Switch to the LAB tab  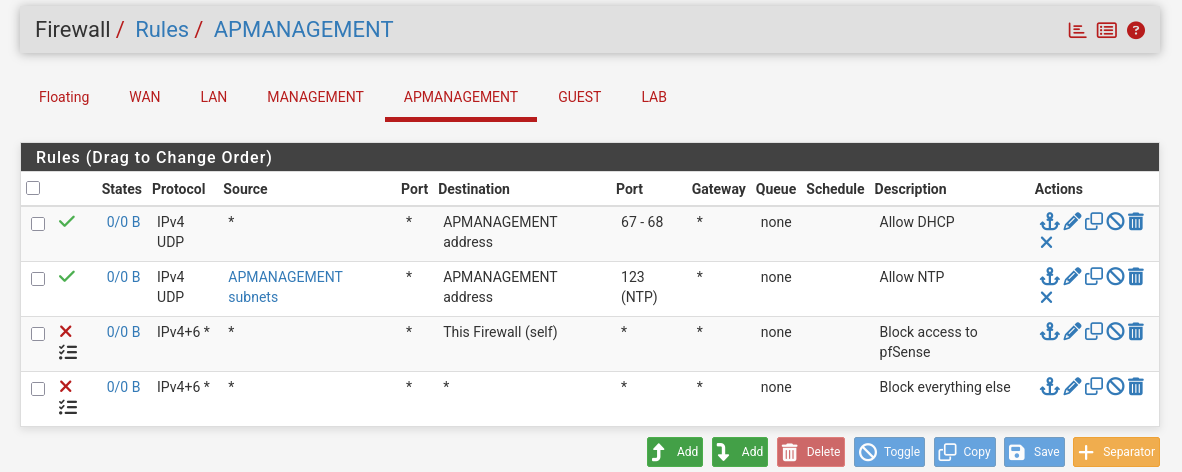654,97
